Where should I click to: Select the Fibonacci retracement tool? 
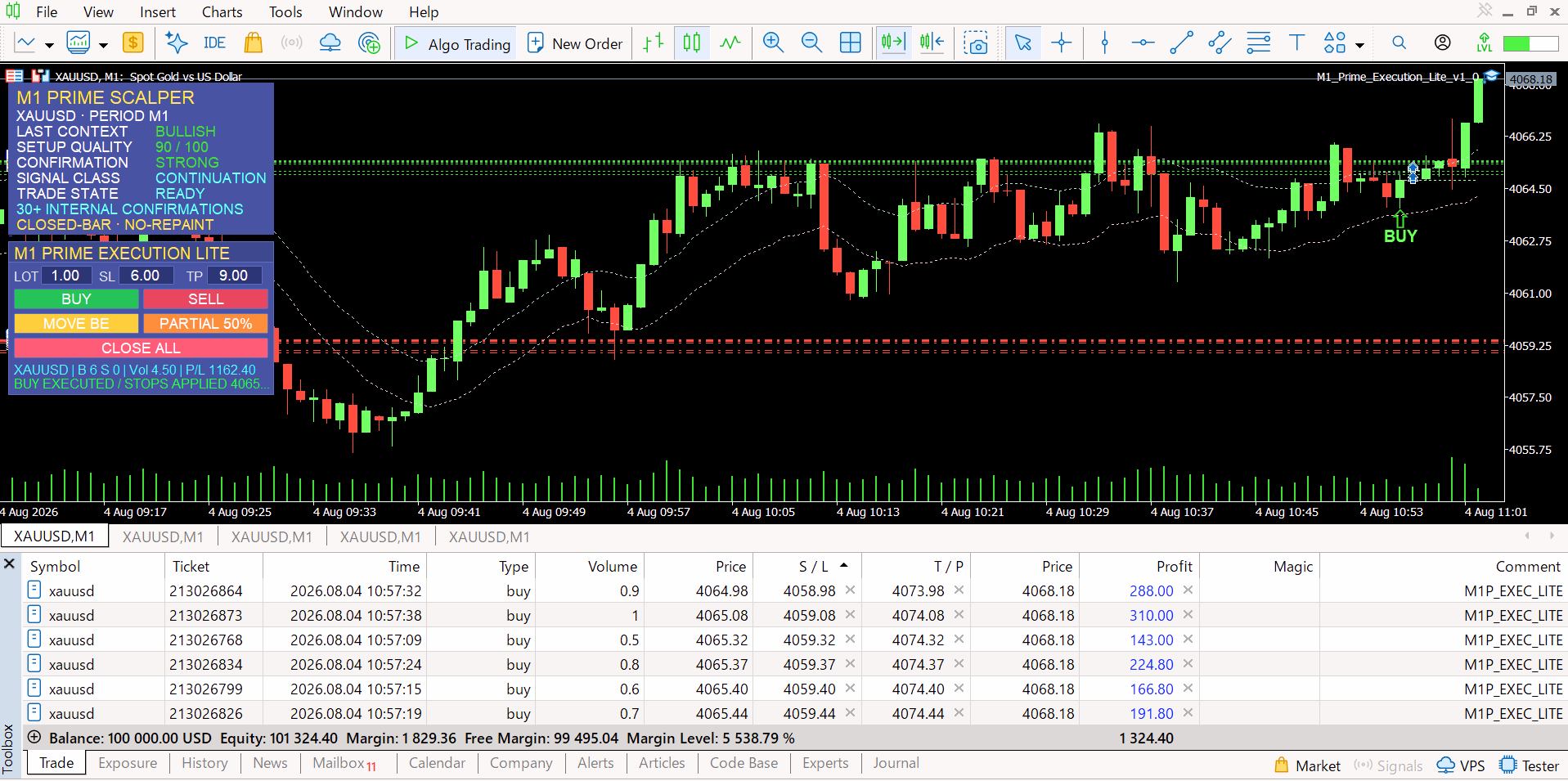pyautogui.click(x=1259, y=43)
